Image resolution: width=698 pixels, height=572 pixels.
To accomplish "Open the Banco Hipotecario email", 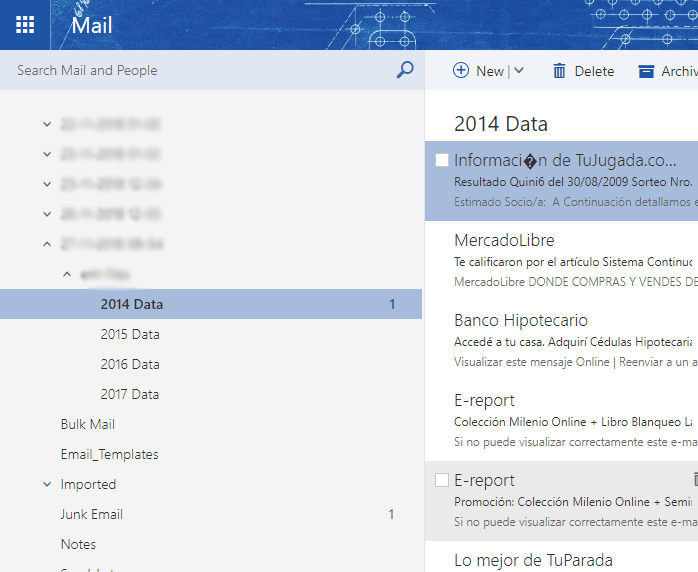I will pos(561,341).
